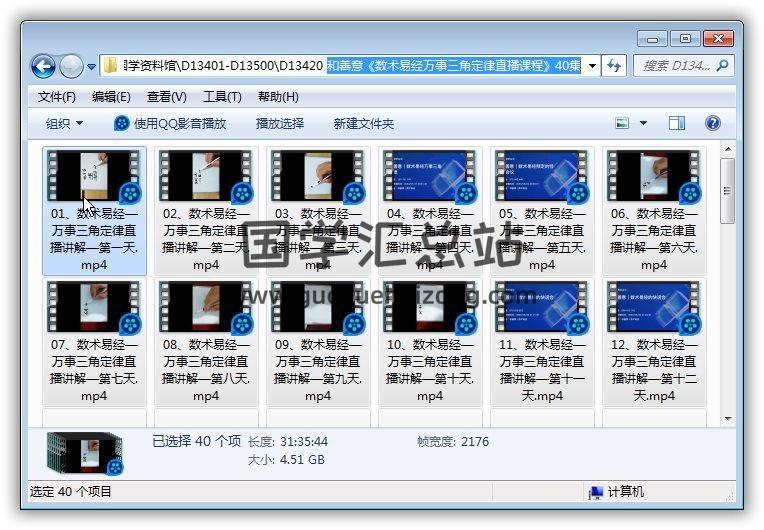
Task: Open the 帮助(H) menu
Action: click(278, 97)
